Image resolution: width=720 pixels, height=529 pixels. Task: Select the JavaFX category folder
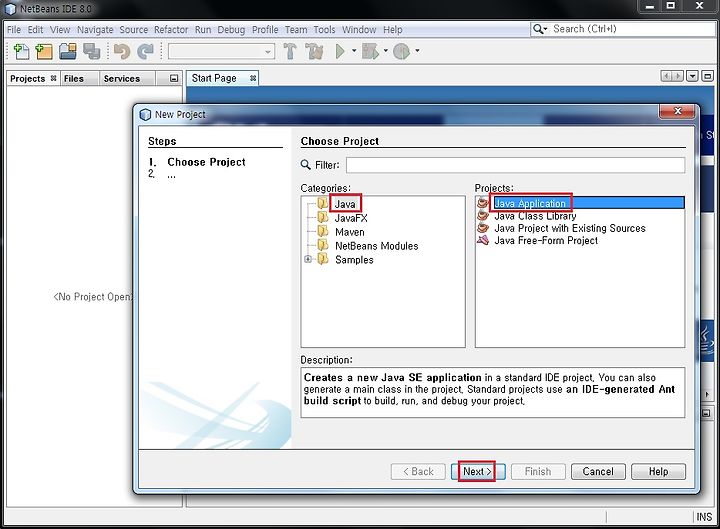pos(351,218)
